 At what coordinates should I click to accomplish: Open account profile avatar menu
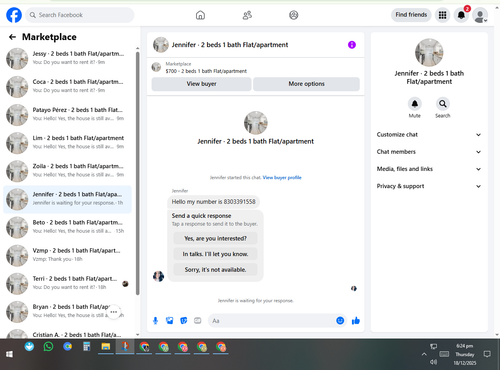coord(480,15)
